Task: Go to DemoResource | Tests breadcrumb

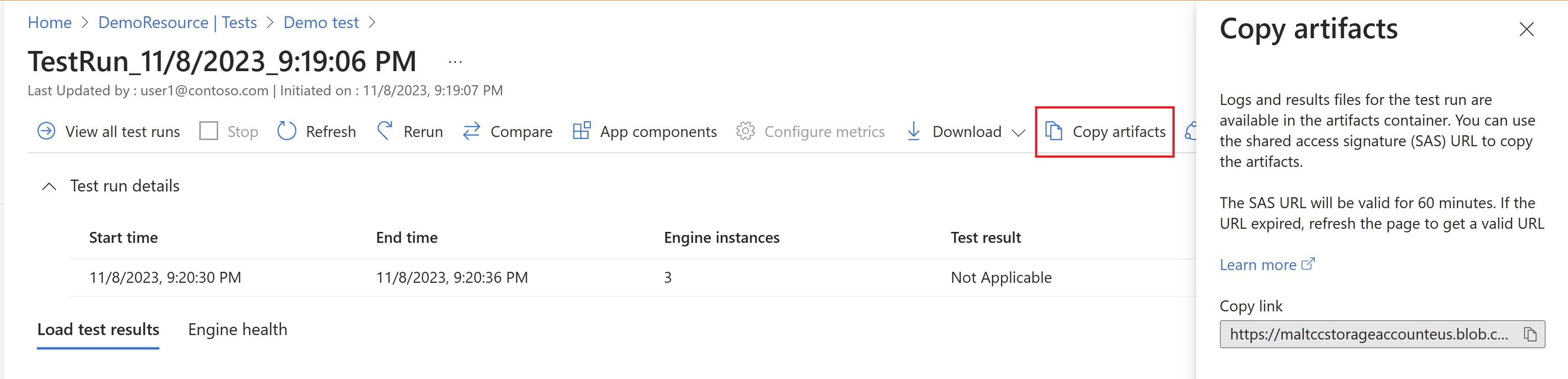Action: [177, 22]
